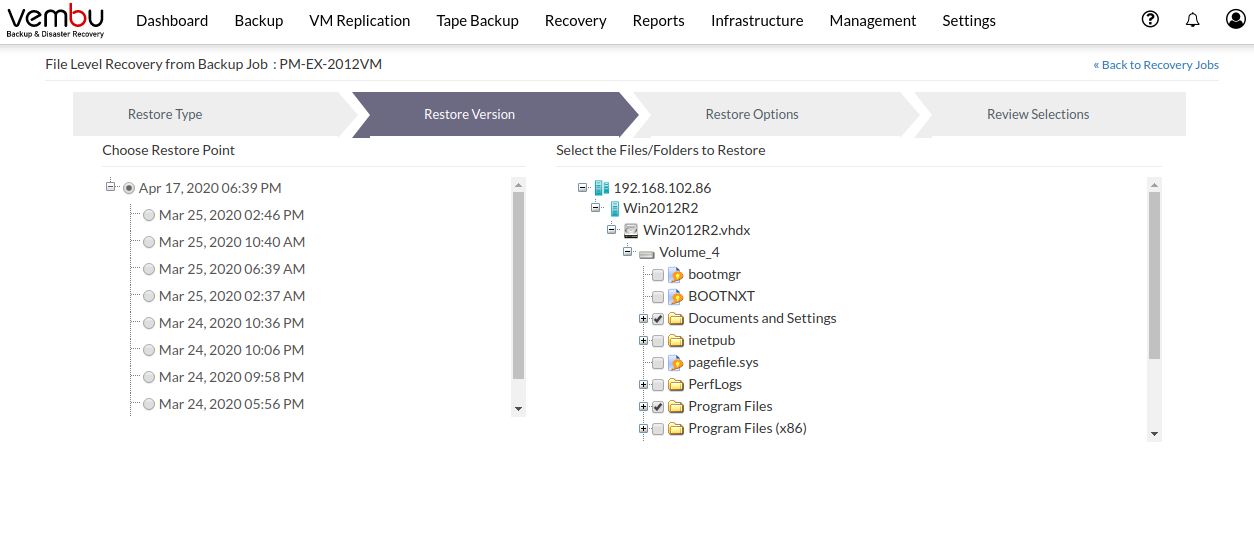Open the Infrastructure menu
The image size is (1254, 560).
(x=757, y=20)
